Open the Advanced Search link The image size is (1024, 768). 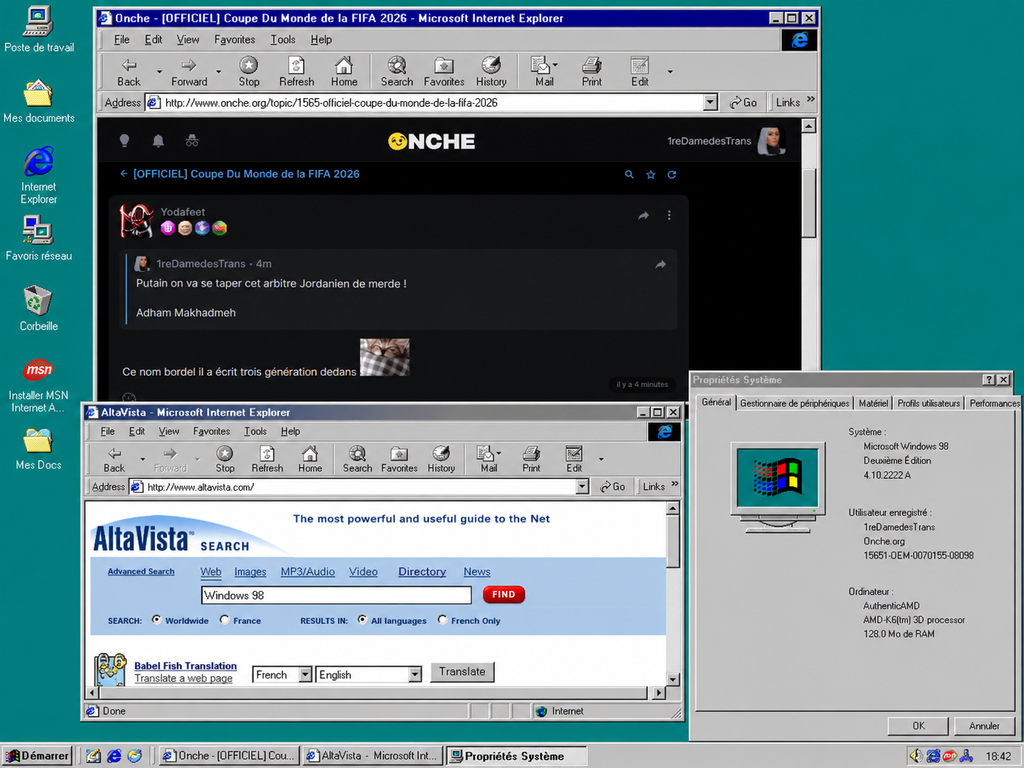click(141, 571)
